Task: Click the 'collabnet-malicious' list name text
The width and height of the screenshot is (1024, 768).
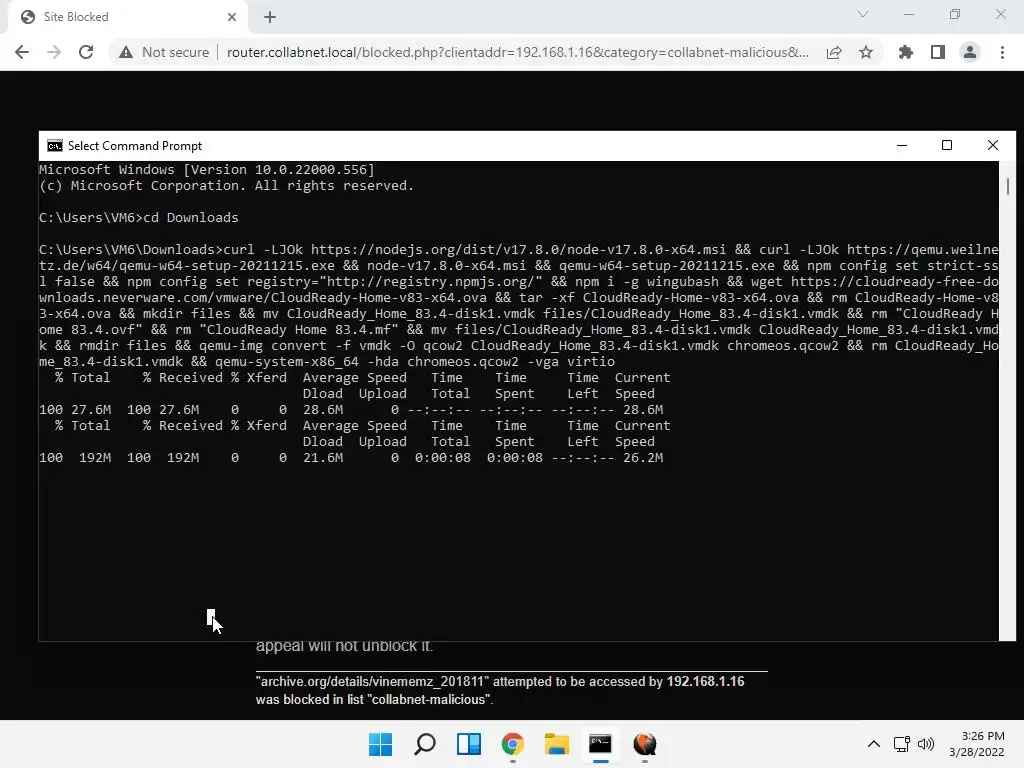Action: pos(430,699)
